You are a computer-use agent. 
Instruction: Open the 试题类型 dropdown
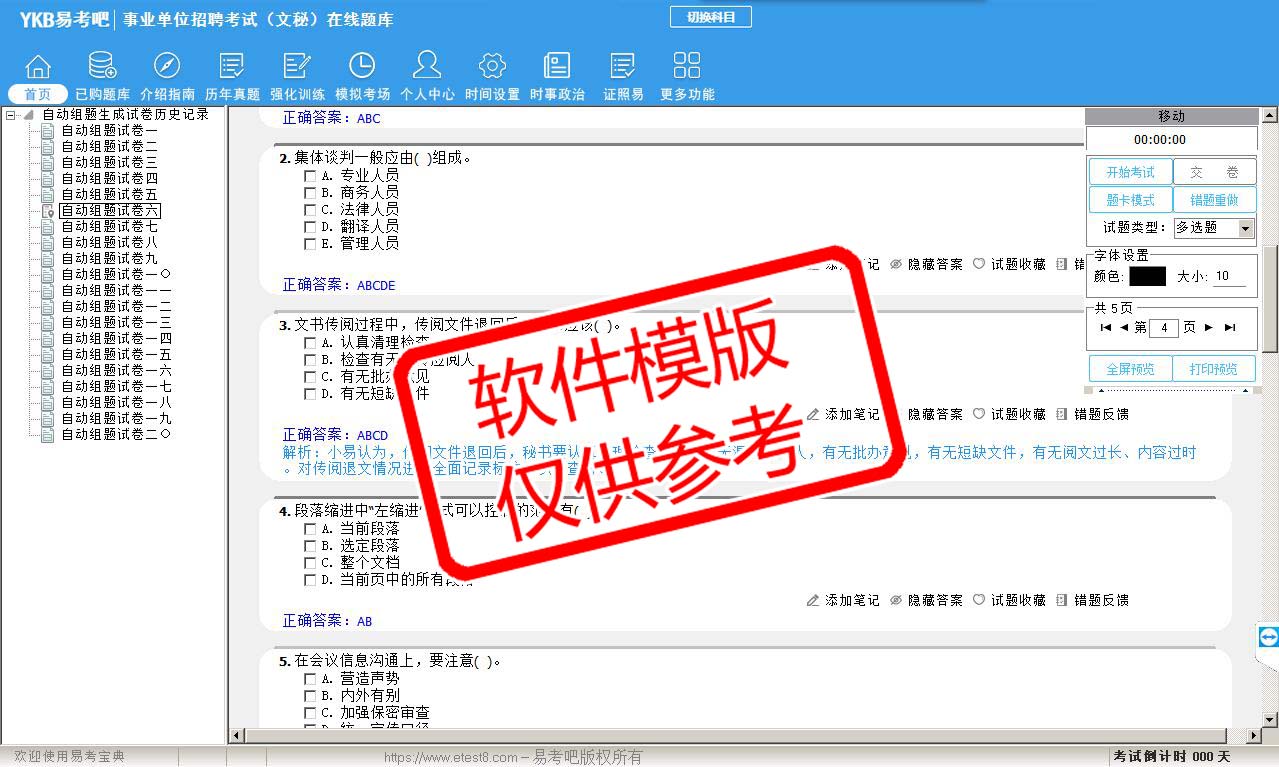[1245, 228]
